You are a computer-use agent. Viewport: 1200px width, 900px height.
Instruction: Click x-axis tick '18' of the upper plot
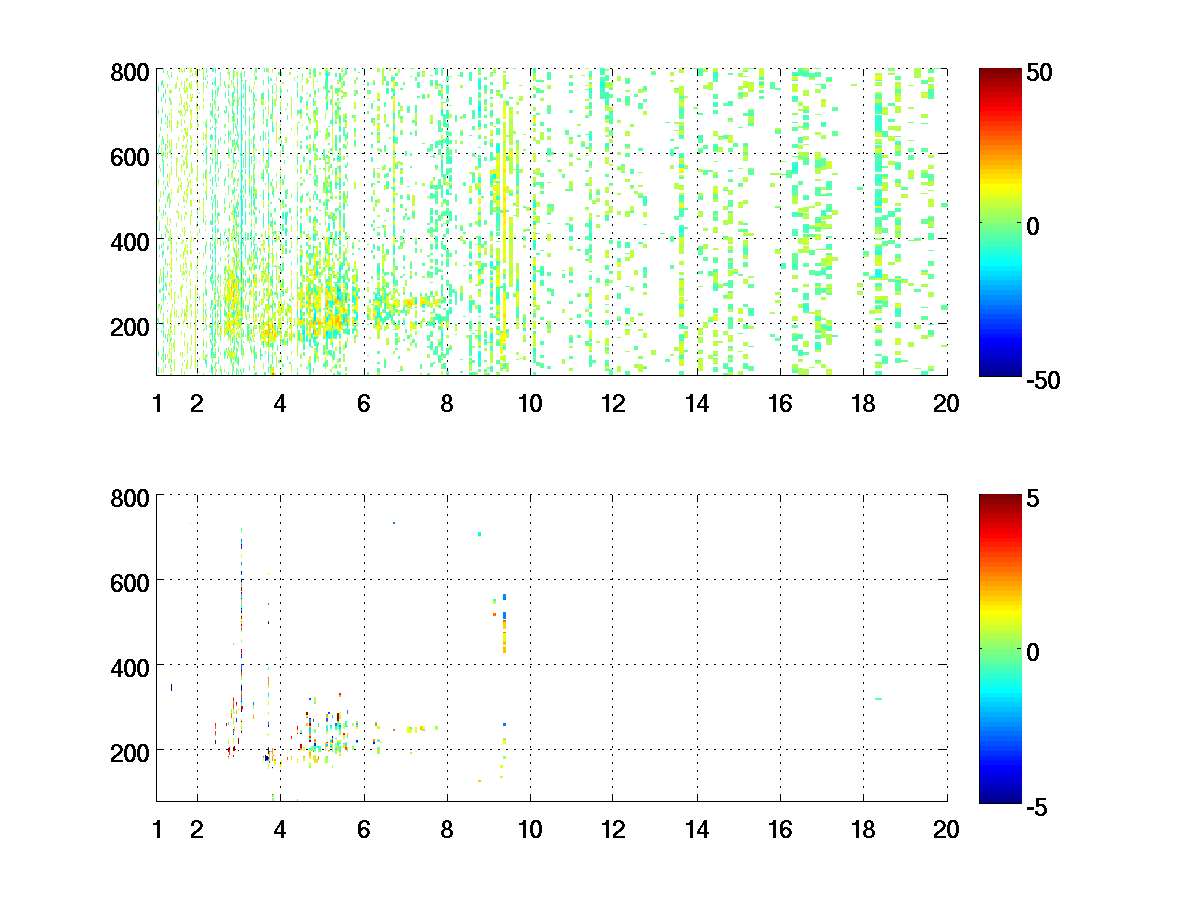863,404
